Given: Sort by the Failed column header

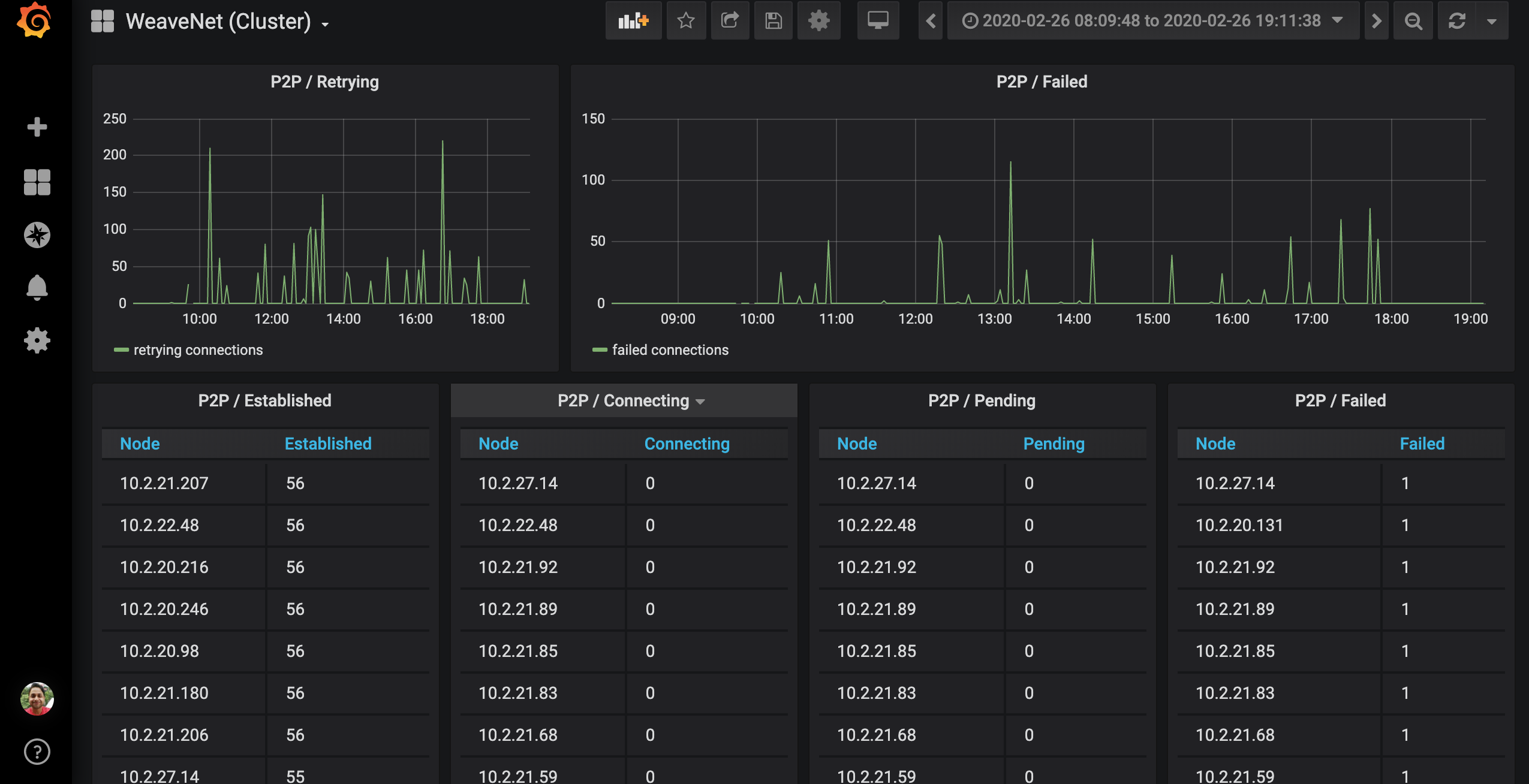Looking at the screenshot, I should (1422, 444).
